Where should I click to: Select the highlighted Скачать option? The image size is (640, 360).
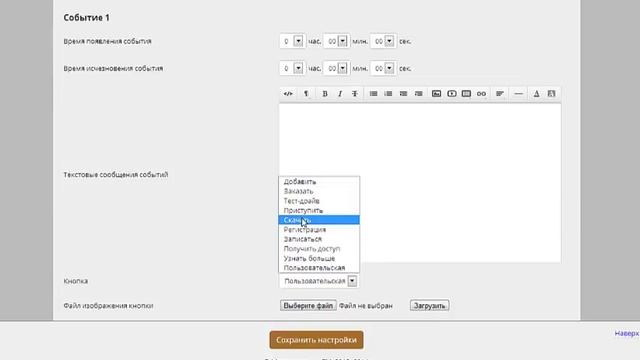point(319,220)
